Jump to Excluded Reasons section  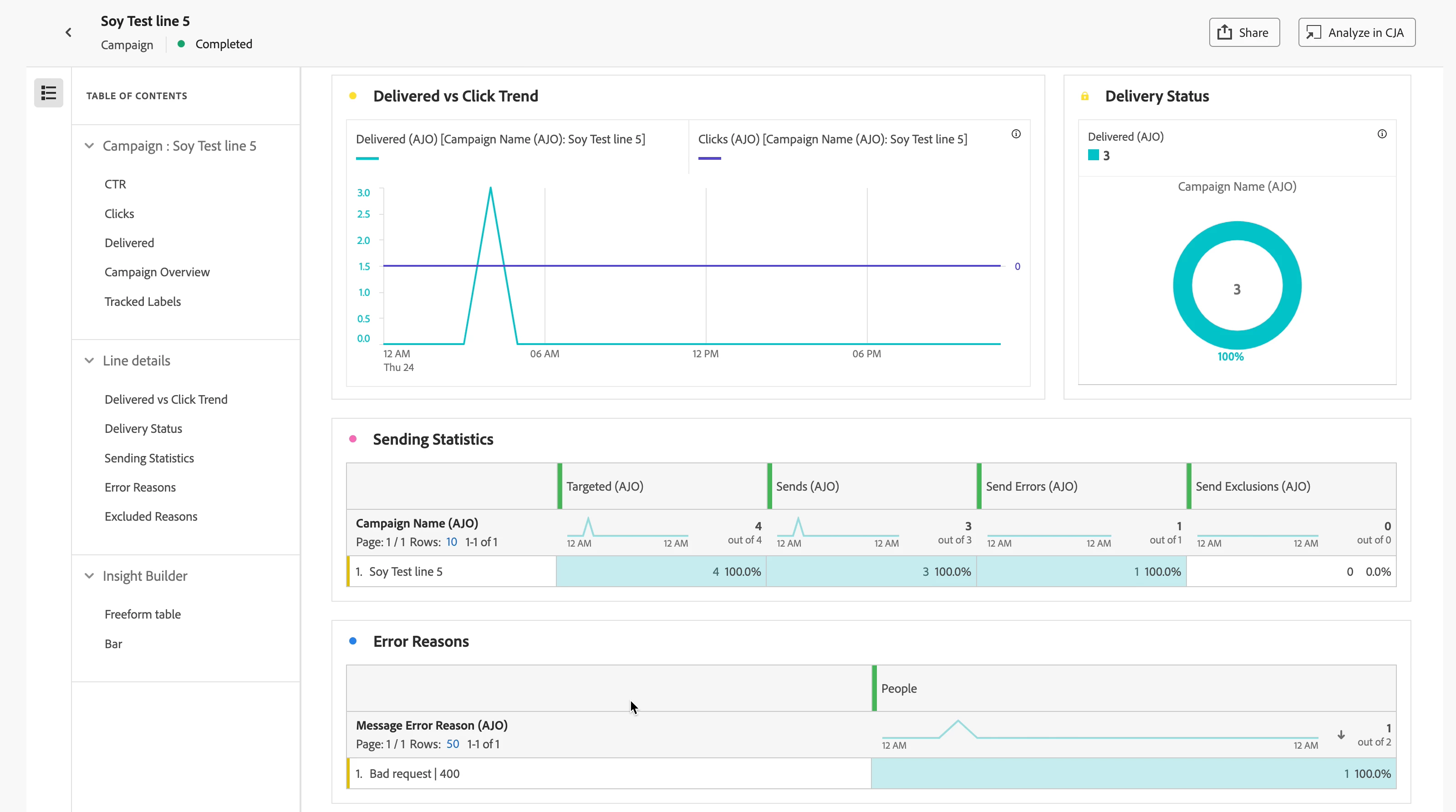[x=151, y=517]
